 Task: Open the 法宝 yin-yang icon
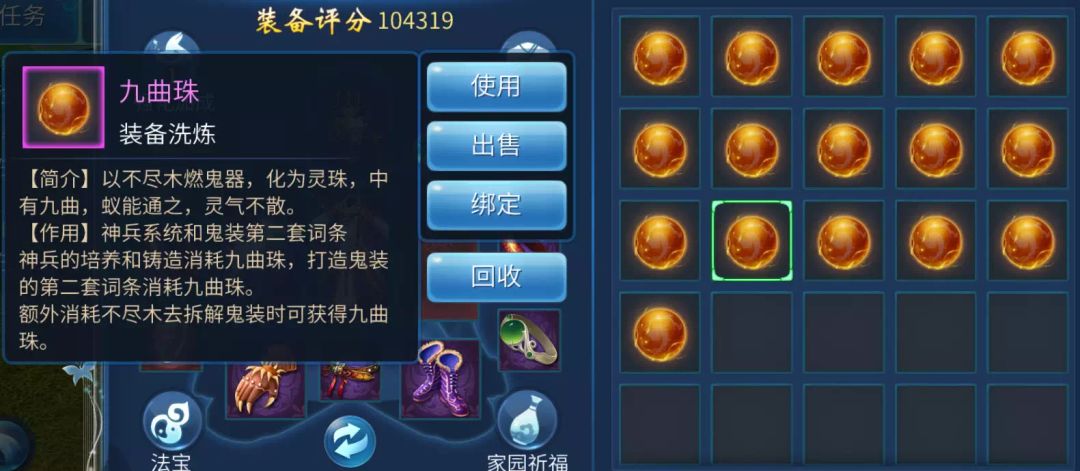tap(172, 421)
